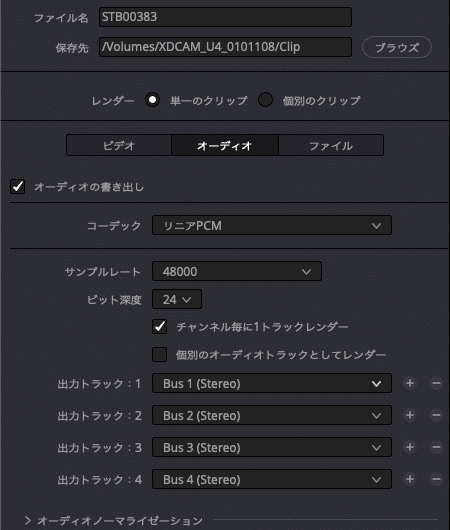Switch to the ファイル tab

click(331, 145)
